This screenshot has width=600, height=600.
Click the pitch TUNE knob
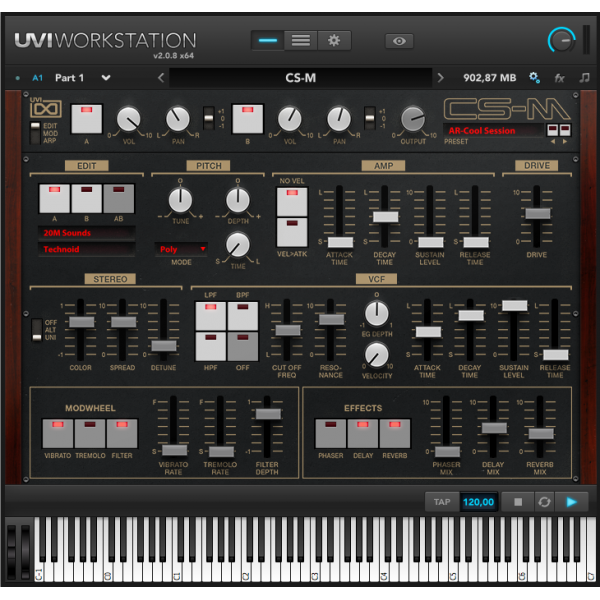(x=180, y=200)
